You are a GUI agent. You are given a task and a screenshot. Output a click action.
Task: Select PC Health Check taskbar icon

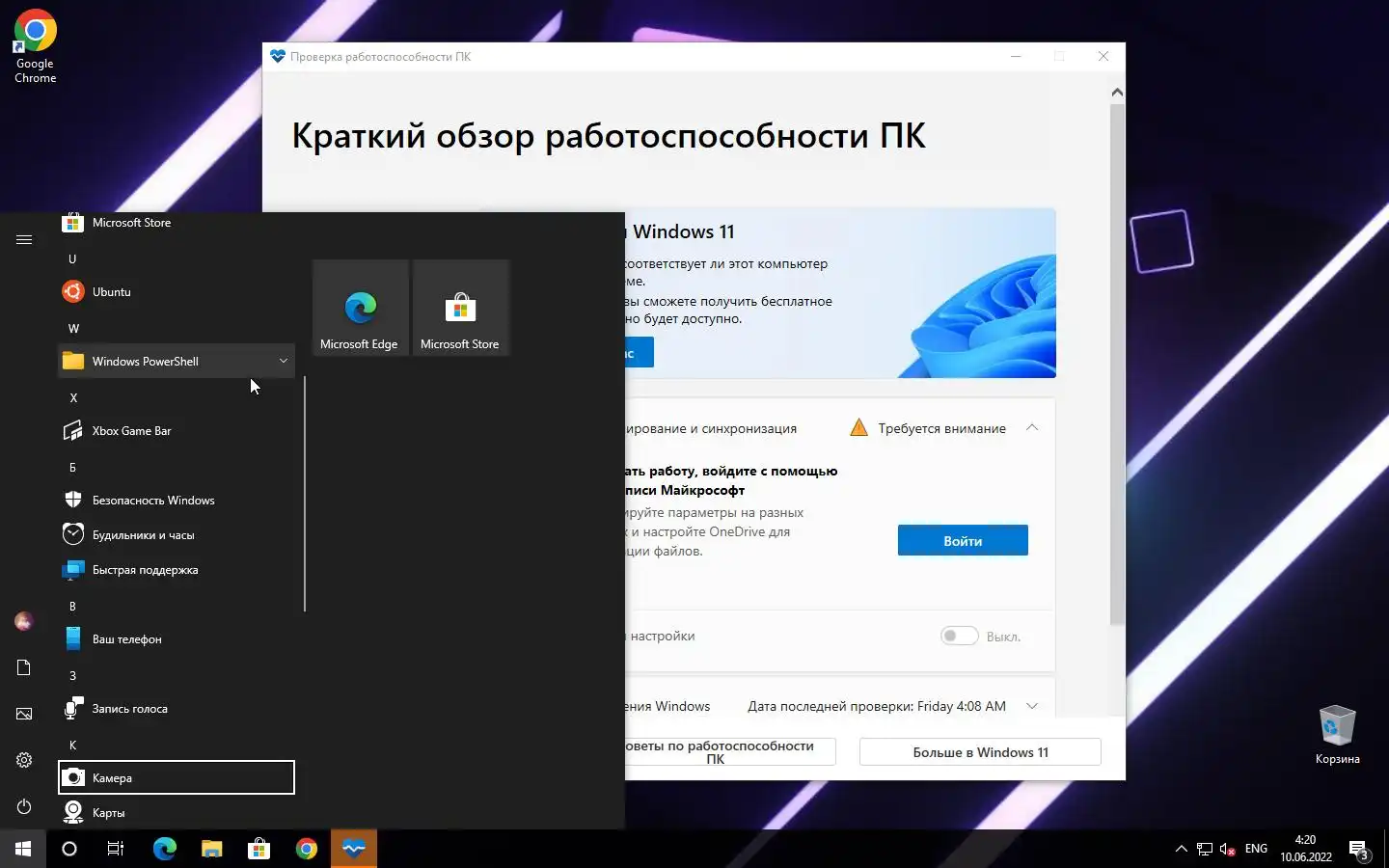point(354,849)
